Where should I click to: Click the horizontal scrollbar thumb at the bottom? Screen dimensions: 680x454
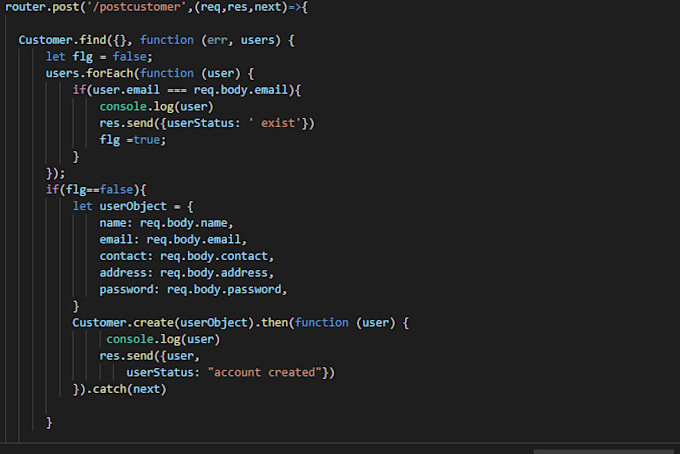click(603, 451)
